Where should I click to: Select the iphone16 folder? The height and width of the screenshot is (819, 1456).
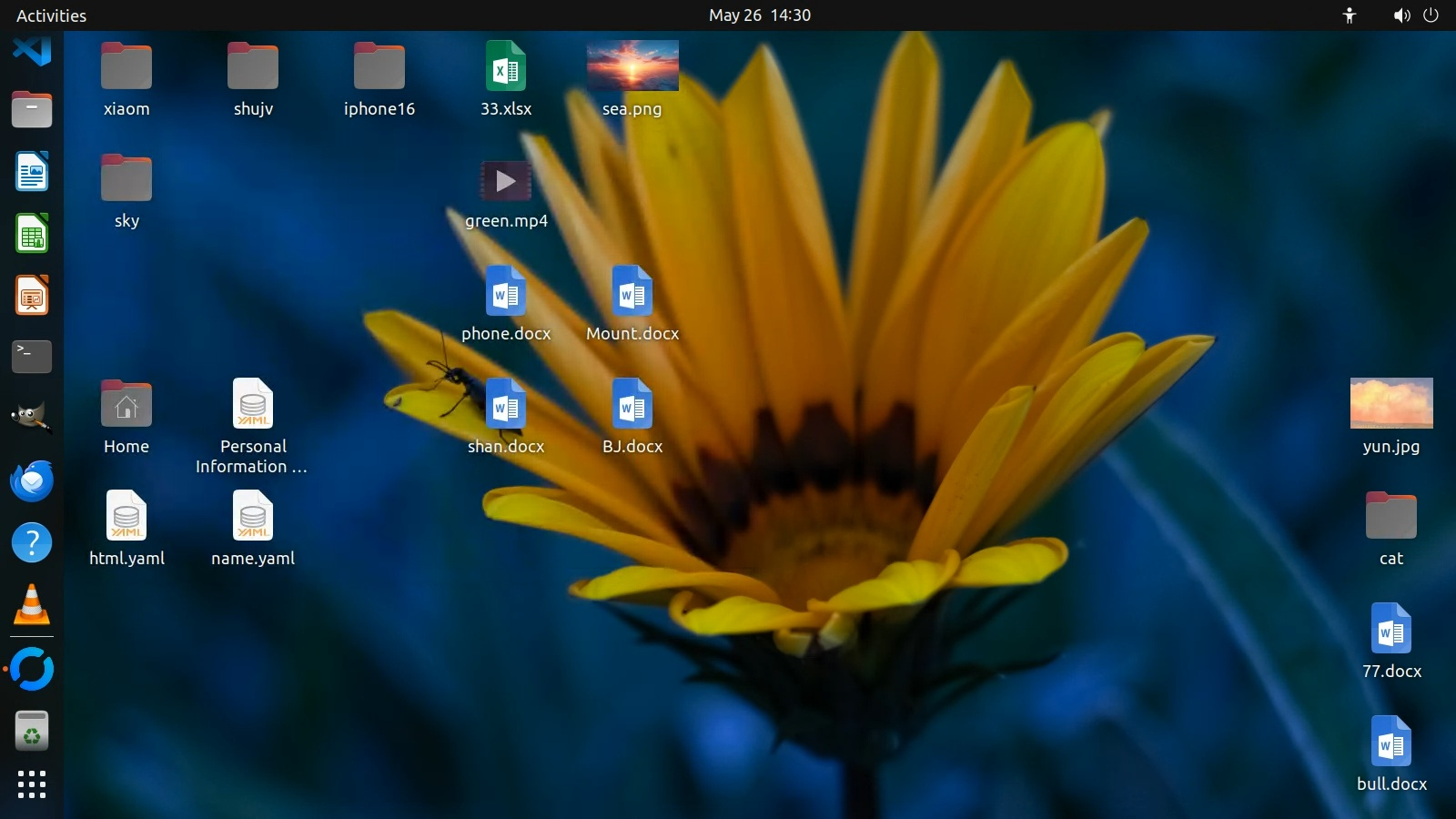pos(379,66)
